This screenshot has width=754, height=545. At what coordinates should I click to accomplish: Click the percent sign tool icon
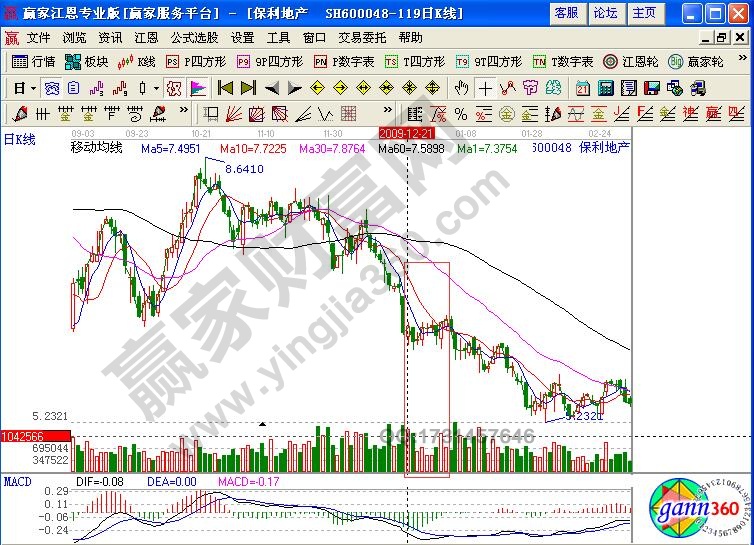tap(461, 113)
